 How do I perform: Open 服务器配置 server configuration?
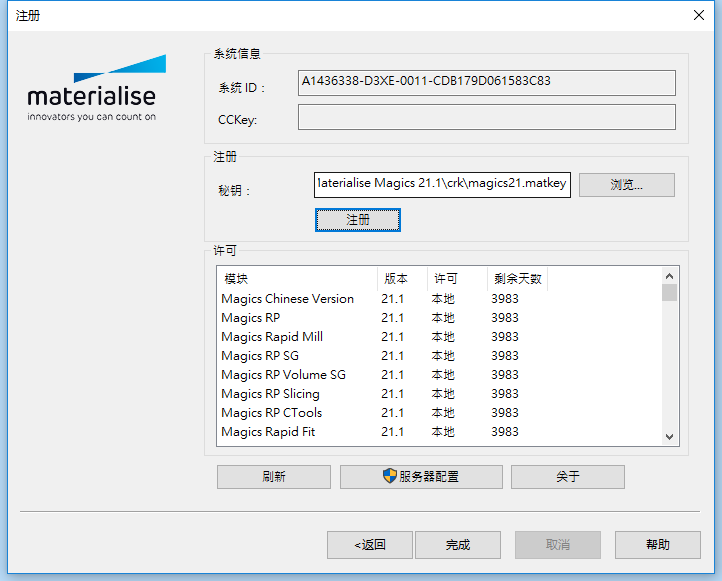[421, 477]
